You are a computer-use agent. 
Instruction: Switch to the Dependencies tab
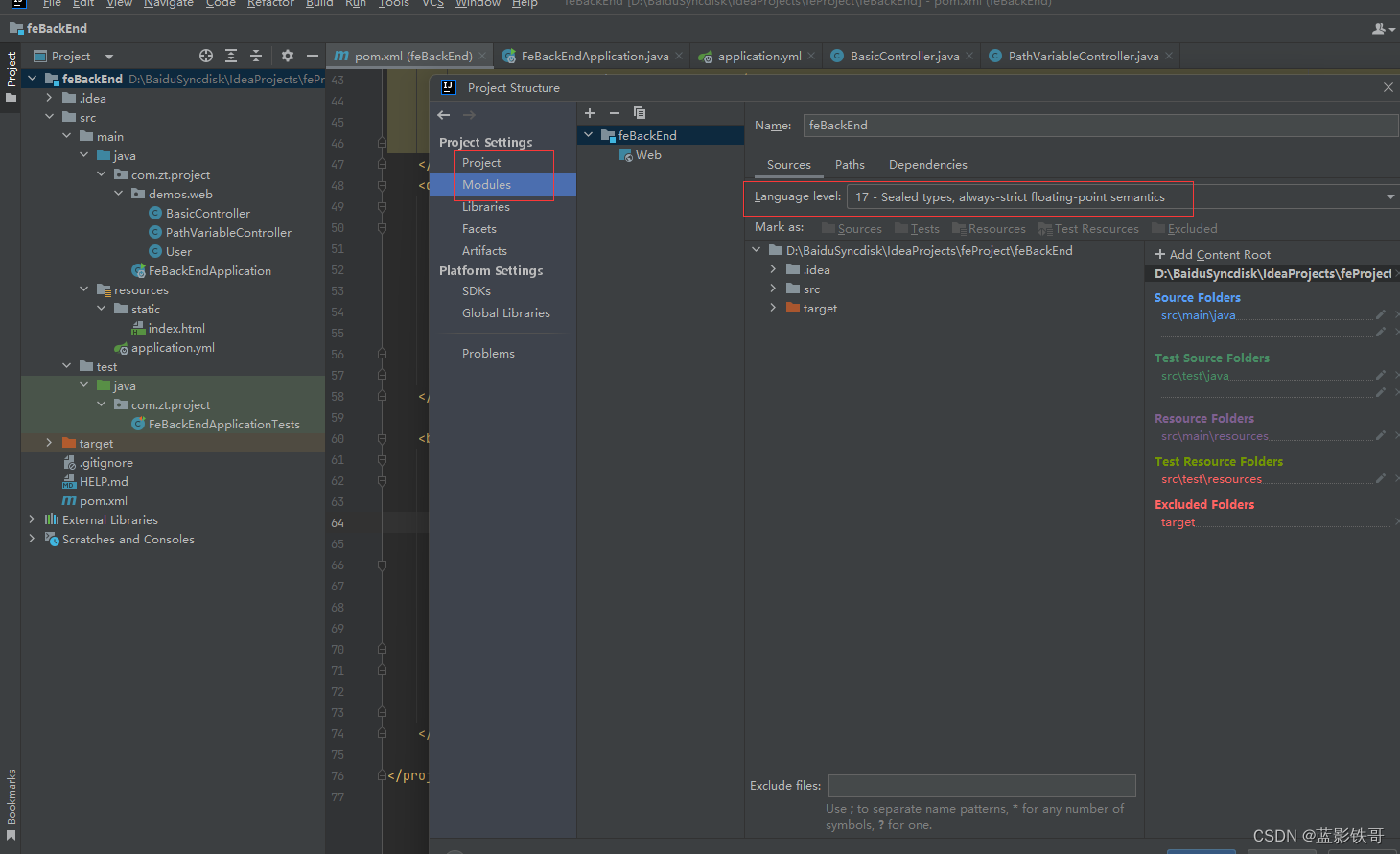(928, 165)
